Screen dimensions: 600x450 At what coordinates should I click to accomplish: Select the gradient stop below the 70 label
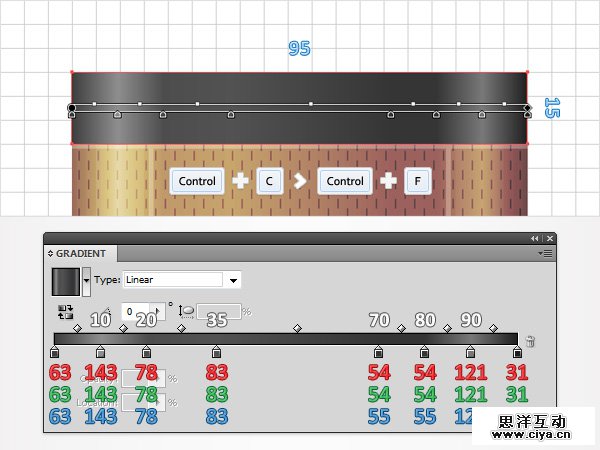point(378,353)
